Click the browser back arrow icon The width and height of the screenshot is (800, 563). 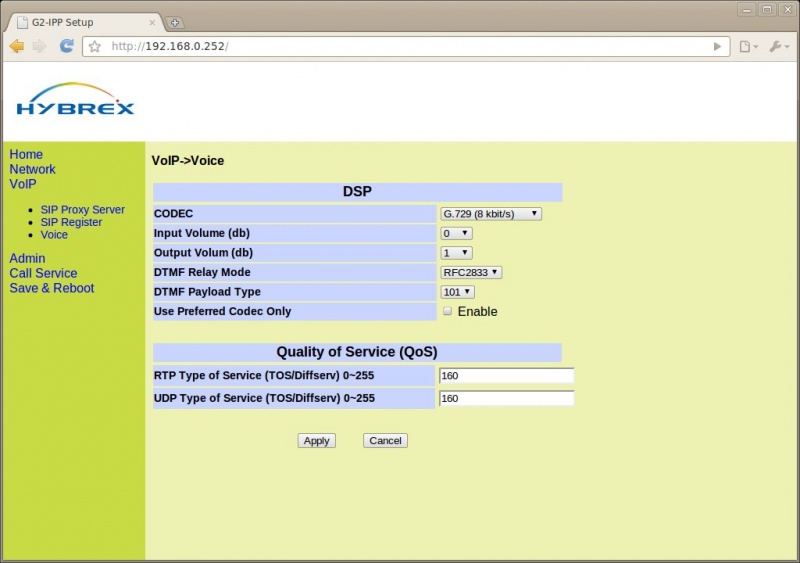pos(17,46)
